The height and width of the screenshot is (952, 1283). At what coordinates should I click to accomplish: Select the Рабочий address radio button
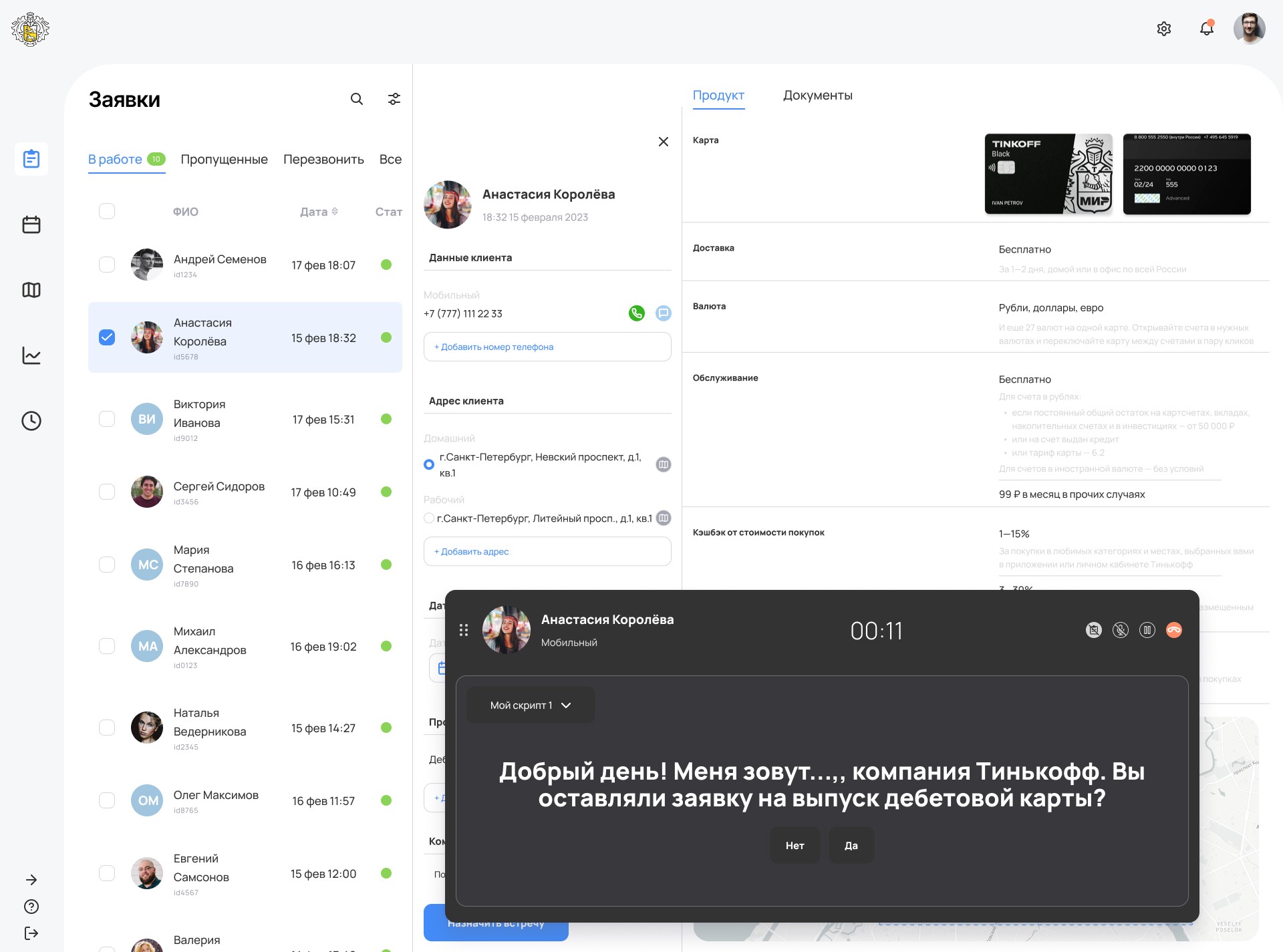429,518
